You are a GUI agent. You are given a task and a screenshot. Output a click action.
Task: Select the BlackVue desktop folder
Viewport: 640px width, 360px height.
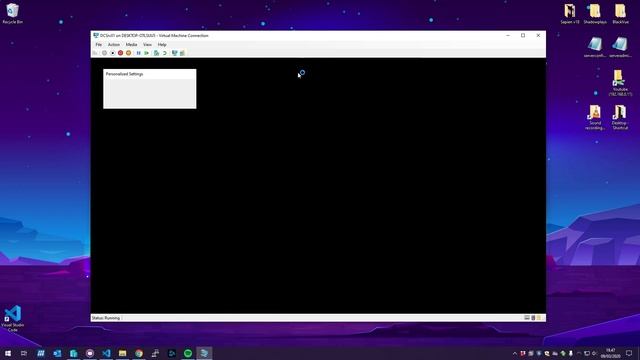click(620, 13)
